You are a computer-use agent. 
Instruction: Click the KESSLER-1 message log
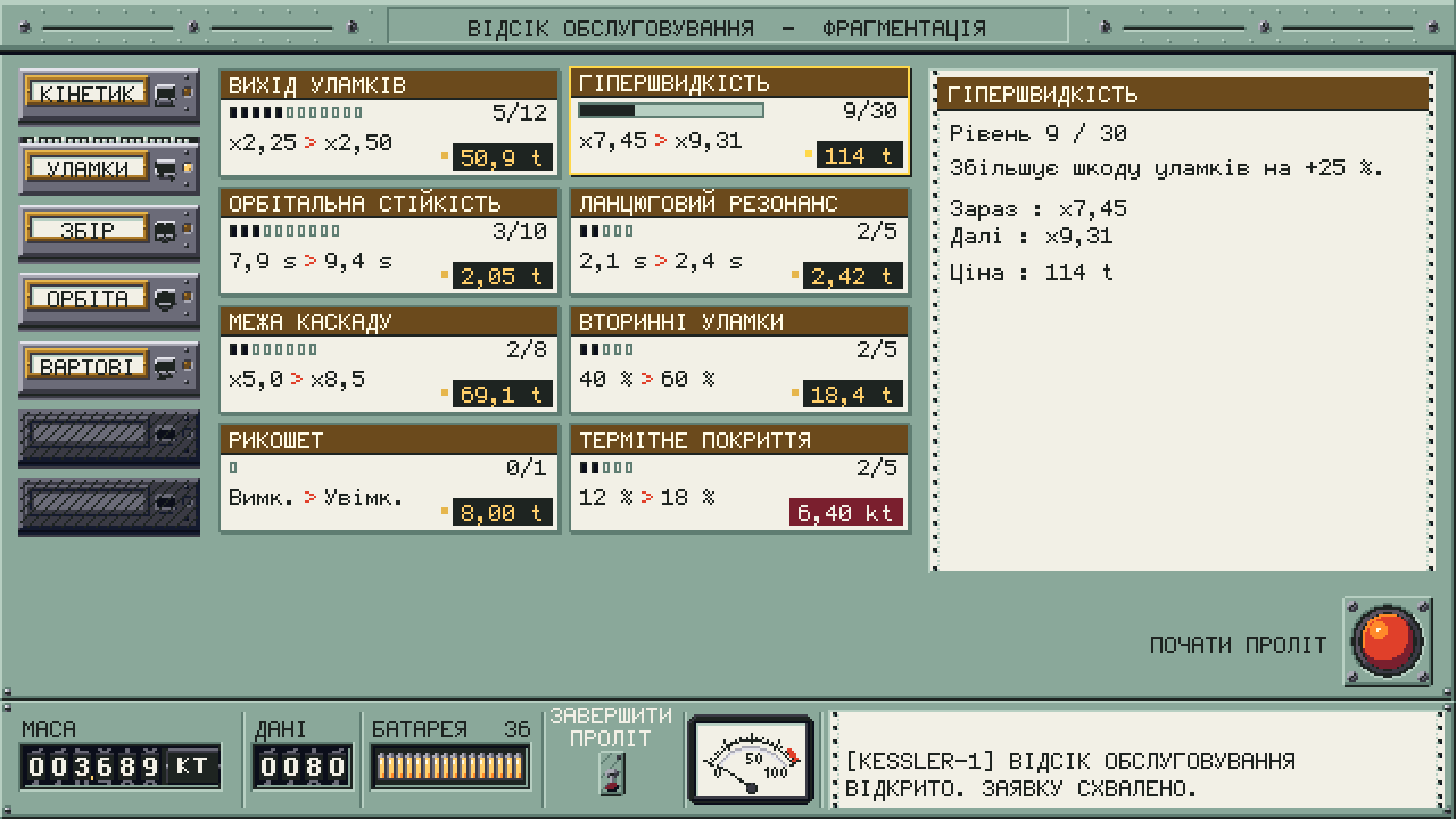[x=1137, y=760]
